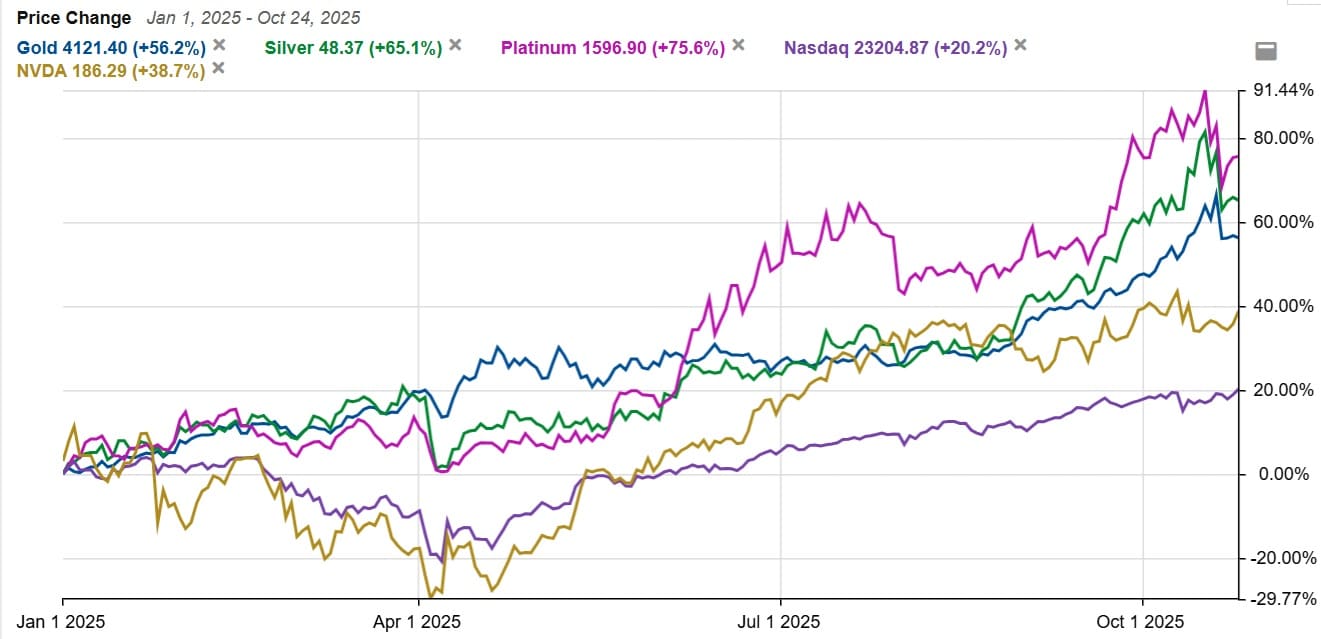Image resolution: width=1321 pixels, height=639 pixels.
Task: Click the Jan 1 2025 axis label
Action: tap(63, 622)
